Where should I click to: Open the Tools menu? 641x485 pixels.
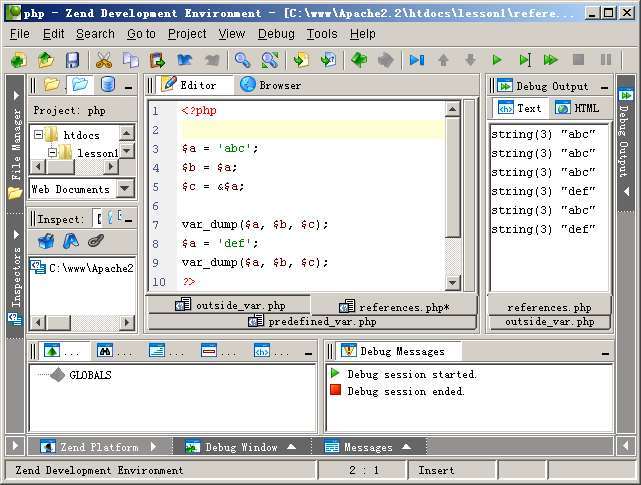322,34
